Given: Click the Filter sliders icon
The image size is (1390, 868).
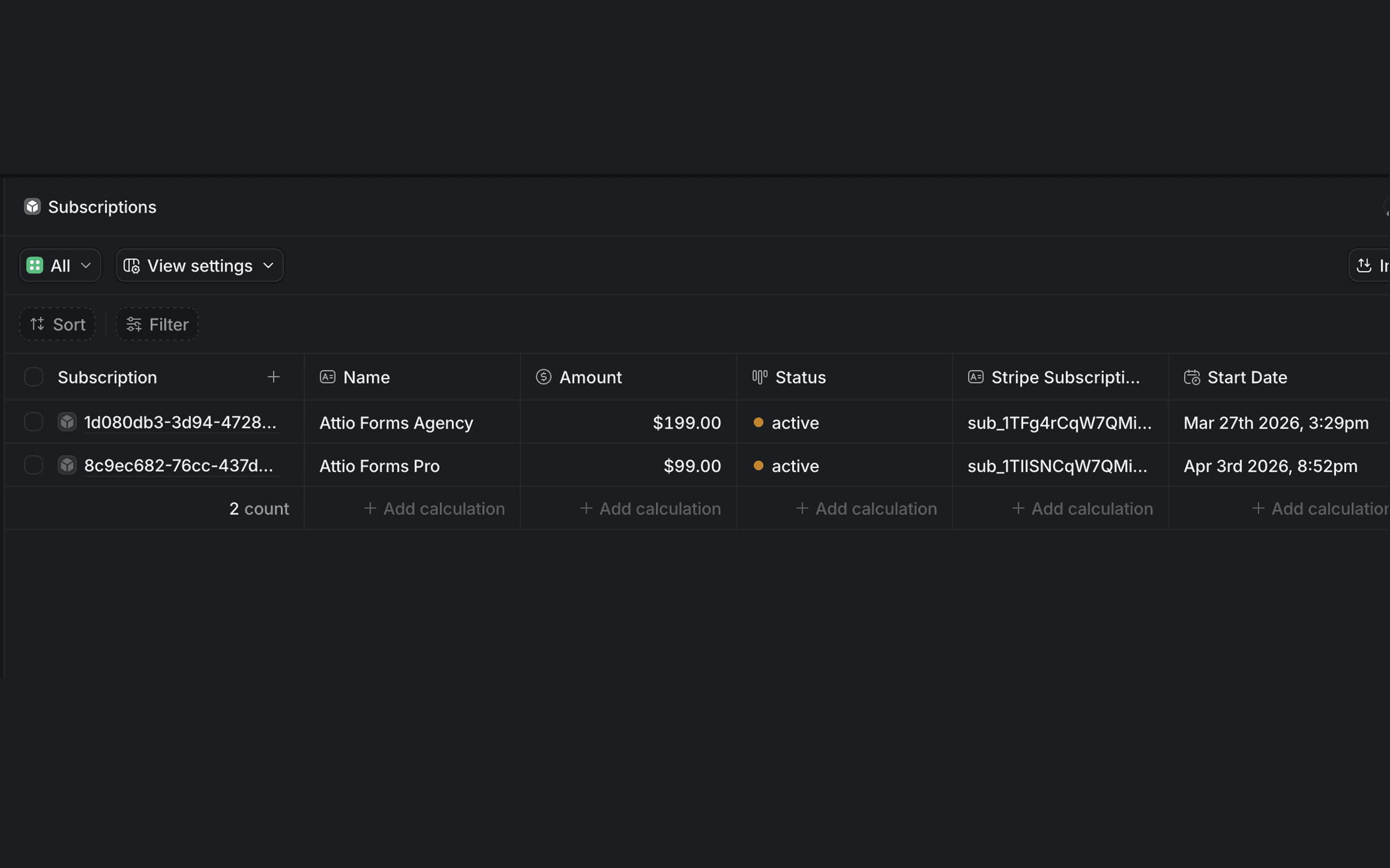Looking at the screenshot, I should (x=133, y=324).
